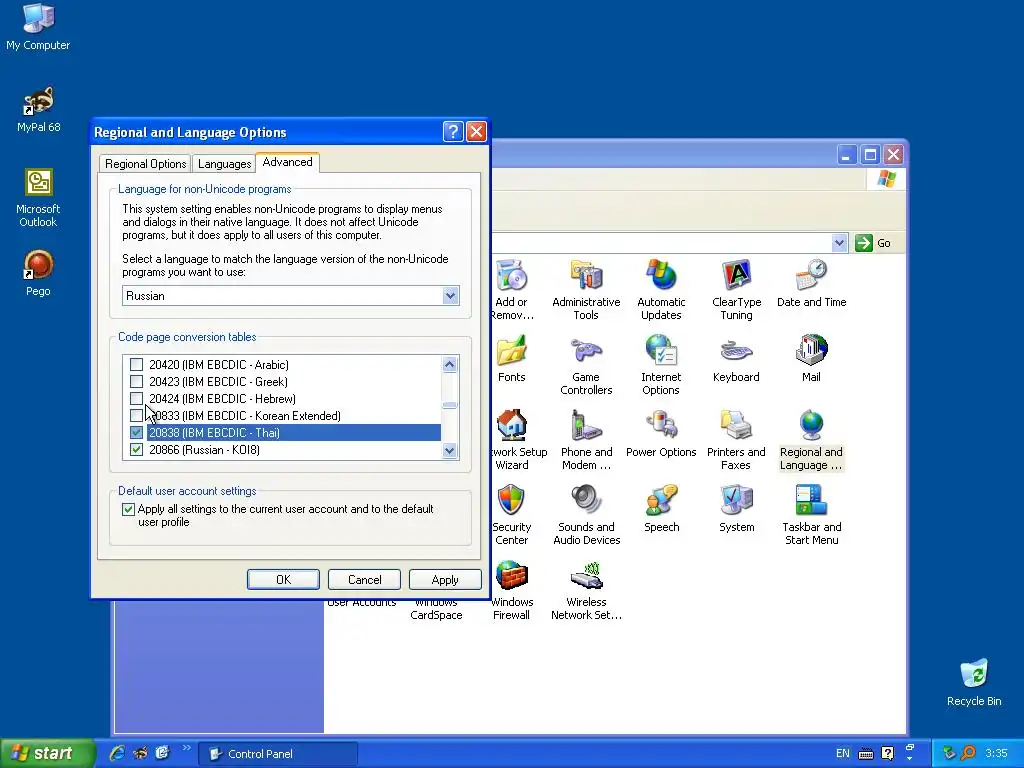Select Pego desktop shortcut

(38, 274)
